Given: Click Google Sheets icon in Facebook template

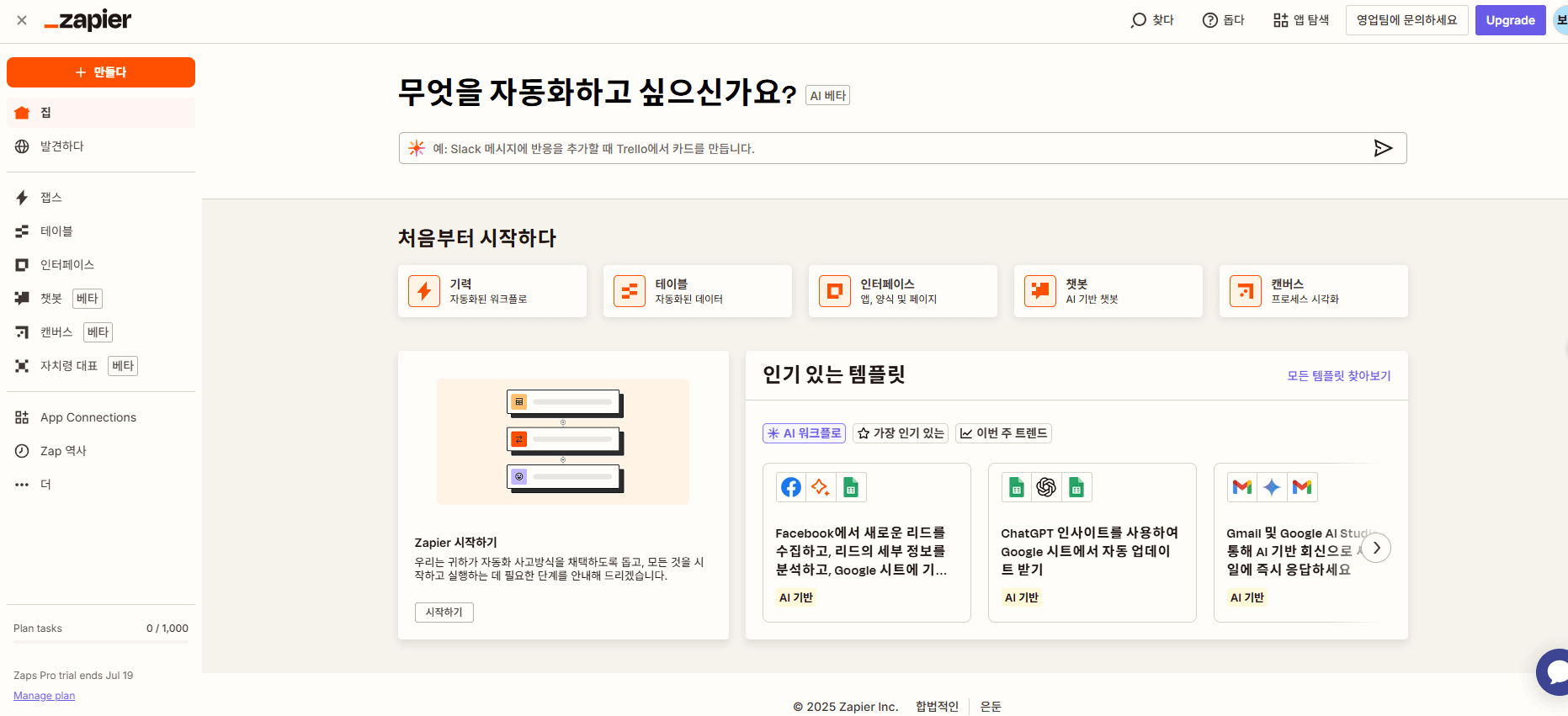Looking at the screenshot, I should pos(851,487).
